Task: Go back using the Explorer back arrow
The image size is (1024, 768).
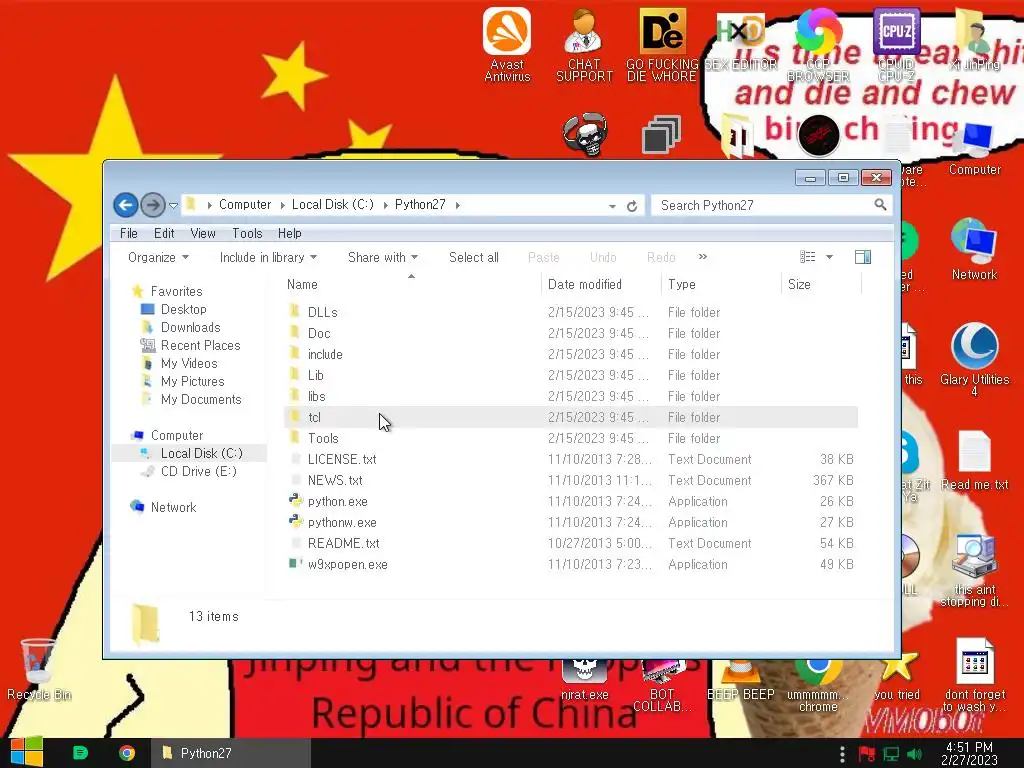Action: point(125,205)
